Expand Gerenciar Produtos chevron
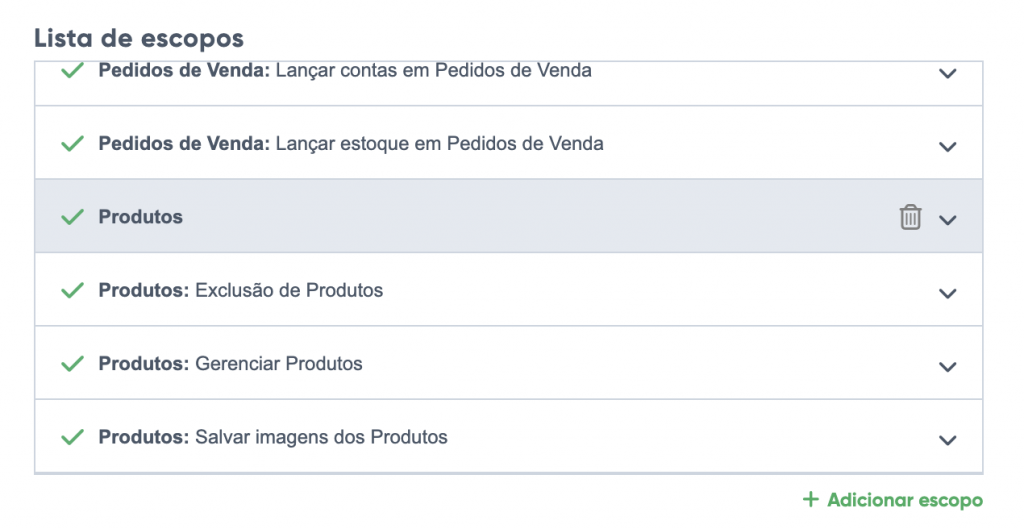Image resolution: width=1024 pixels, height=529 pixels. tap(948, 366)
